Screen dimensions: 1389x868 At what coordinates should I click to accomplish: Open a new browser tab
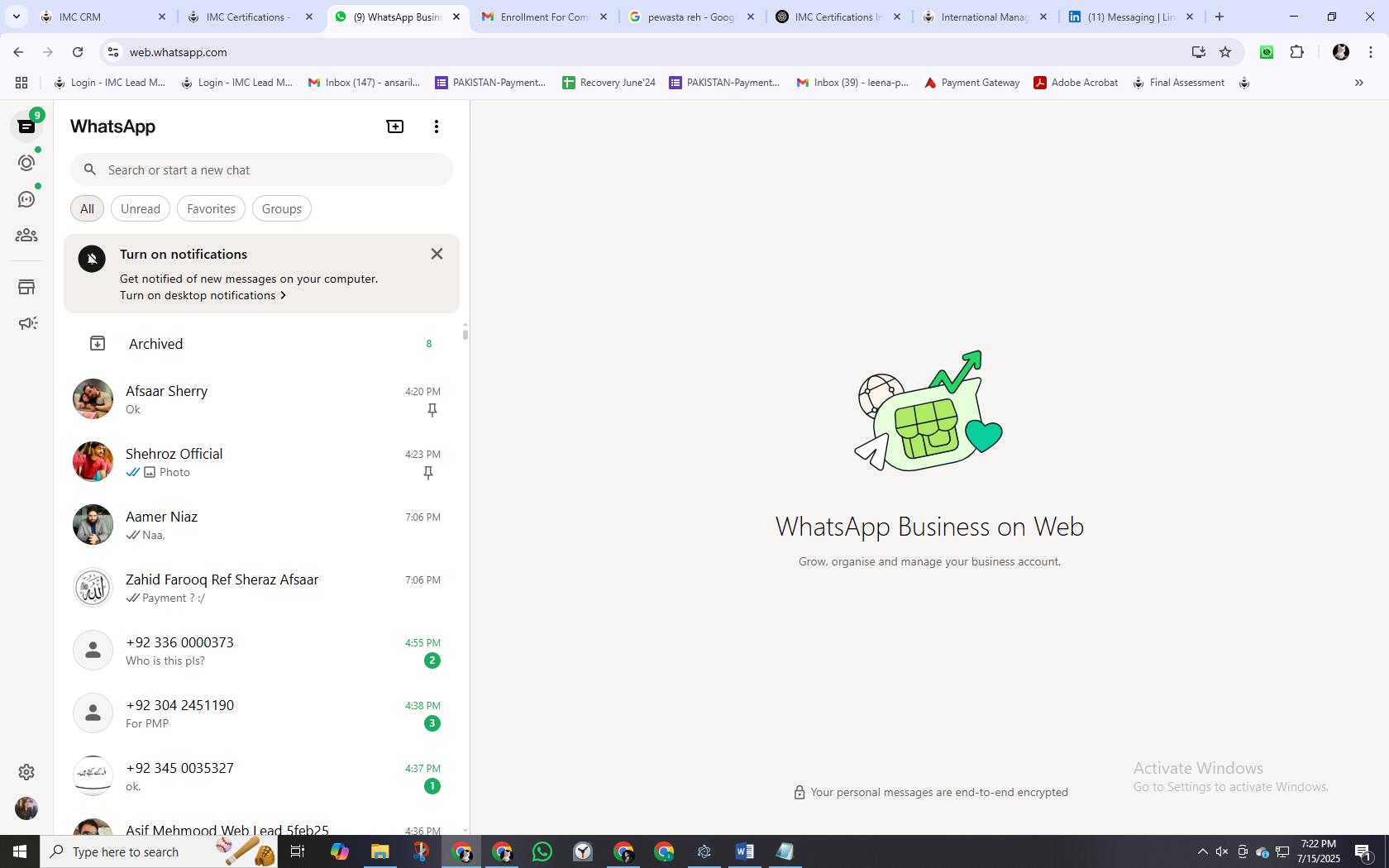pos(1220,17)
